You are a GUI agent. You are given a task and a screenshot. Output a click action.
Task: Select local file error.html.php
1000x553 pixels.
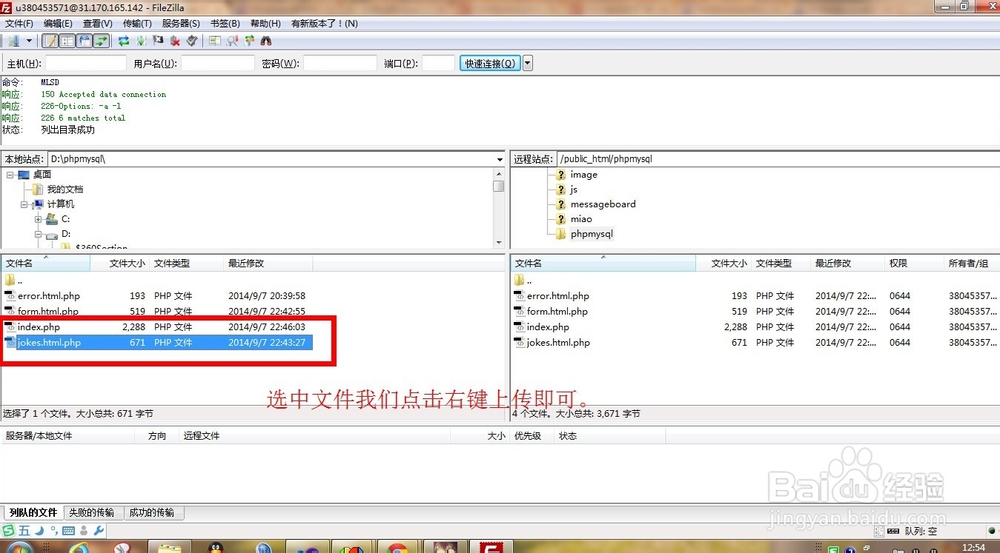pyautogui.click(x=48, y=296)
